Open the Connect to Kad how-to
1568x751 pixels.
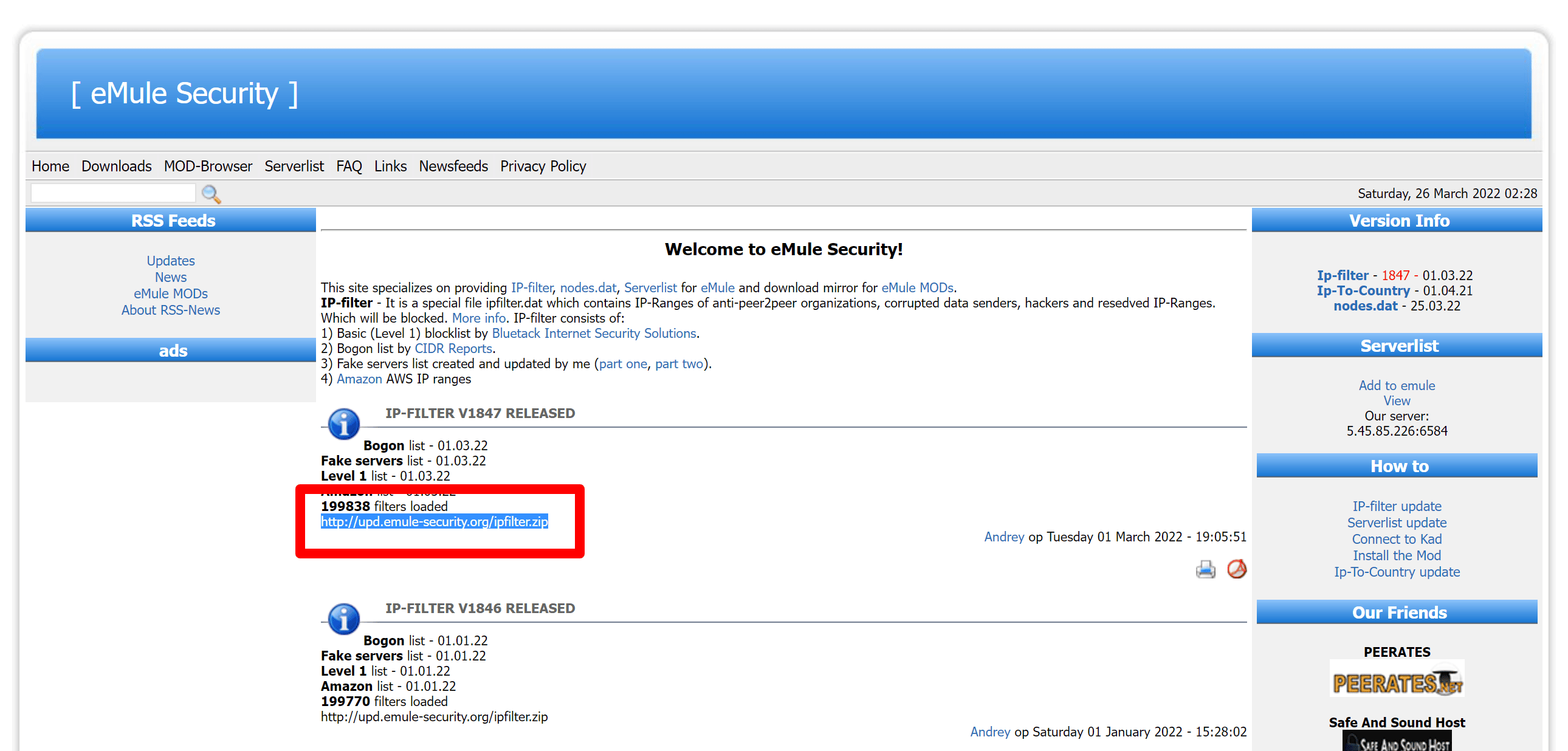click(x=1397, y=538)
